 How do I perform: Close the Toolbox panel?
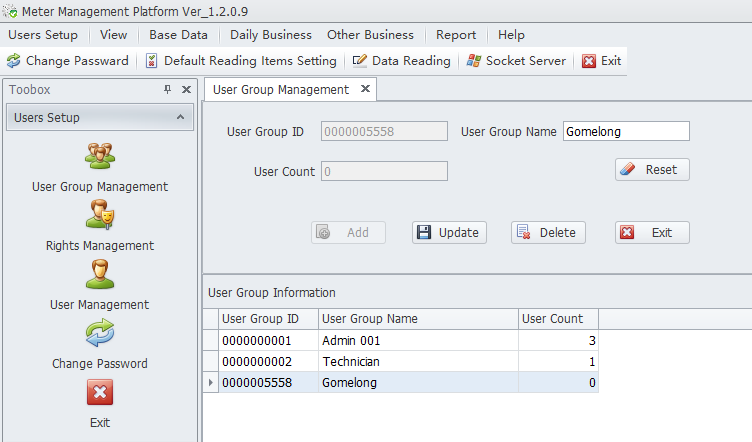(187, 89)
